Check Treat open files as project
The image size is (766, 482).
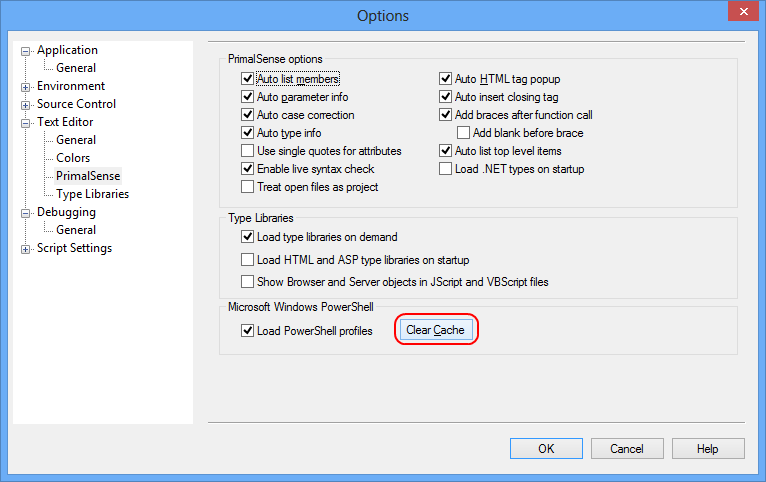tap(247, 187)
